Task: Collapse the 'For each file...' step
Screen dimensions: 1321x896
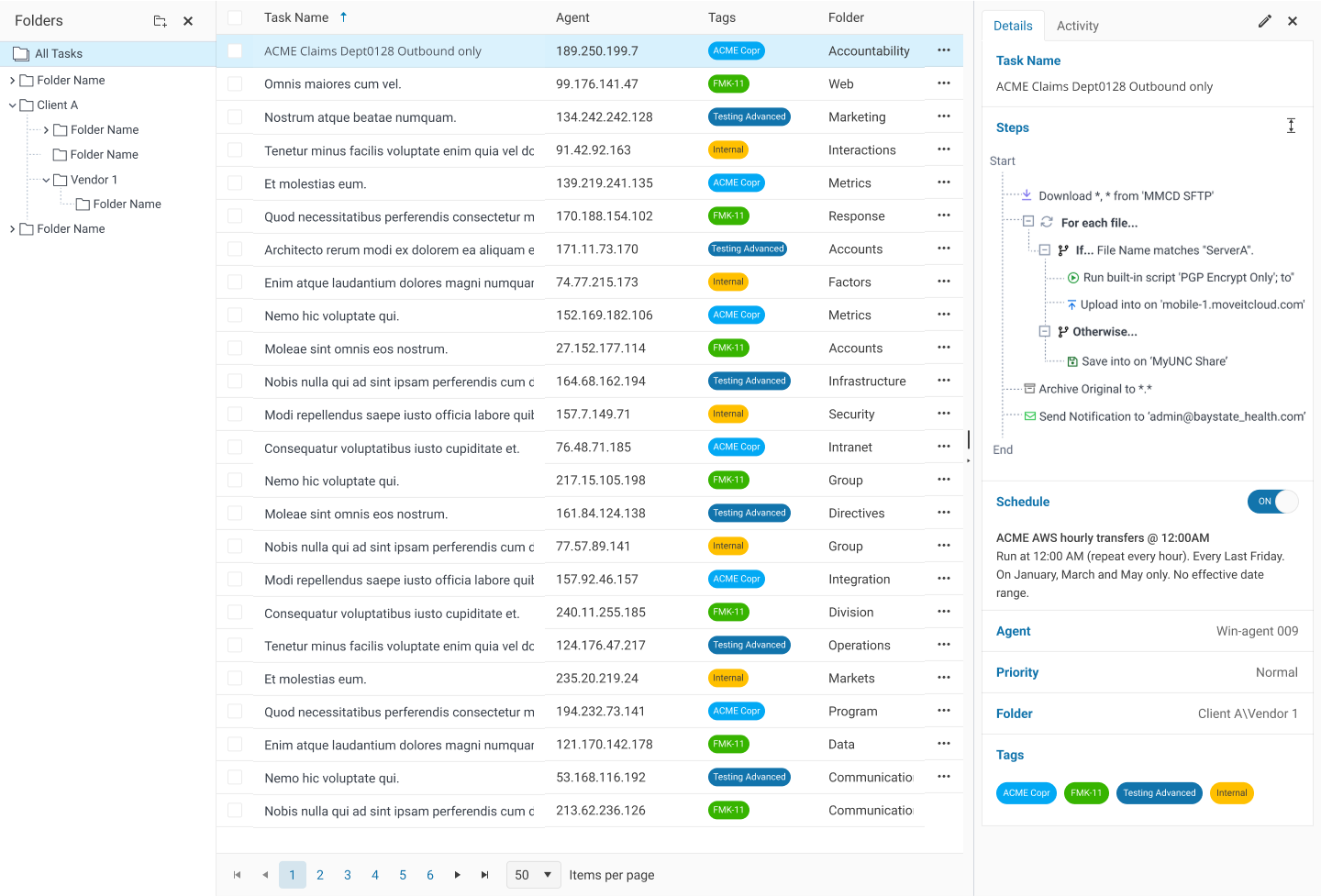Action: click(x=1028, y=222)
